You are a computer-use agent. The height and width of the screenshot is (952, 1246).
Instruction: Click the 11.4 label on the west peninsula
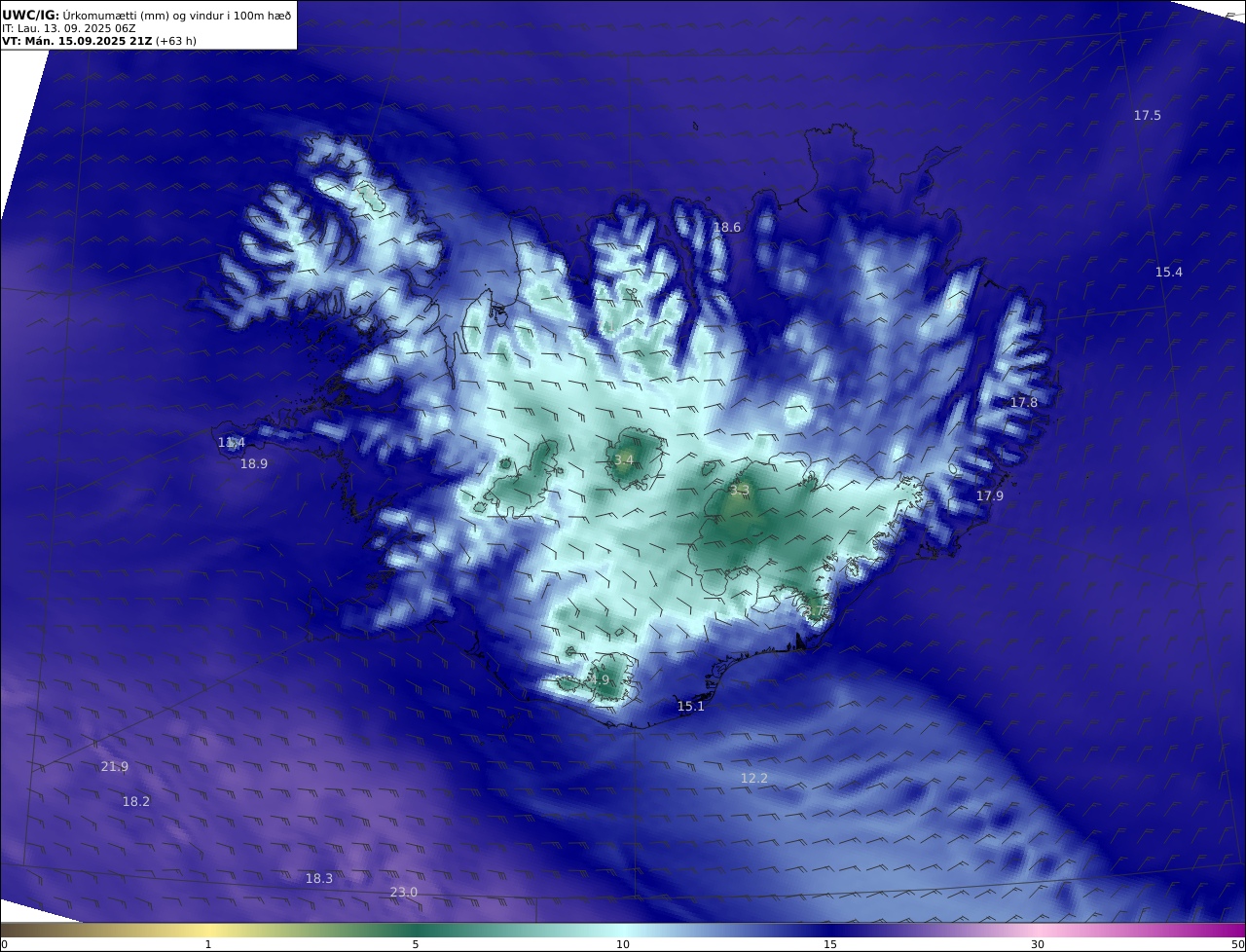(x=231, y=443)
